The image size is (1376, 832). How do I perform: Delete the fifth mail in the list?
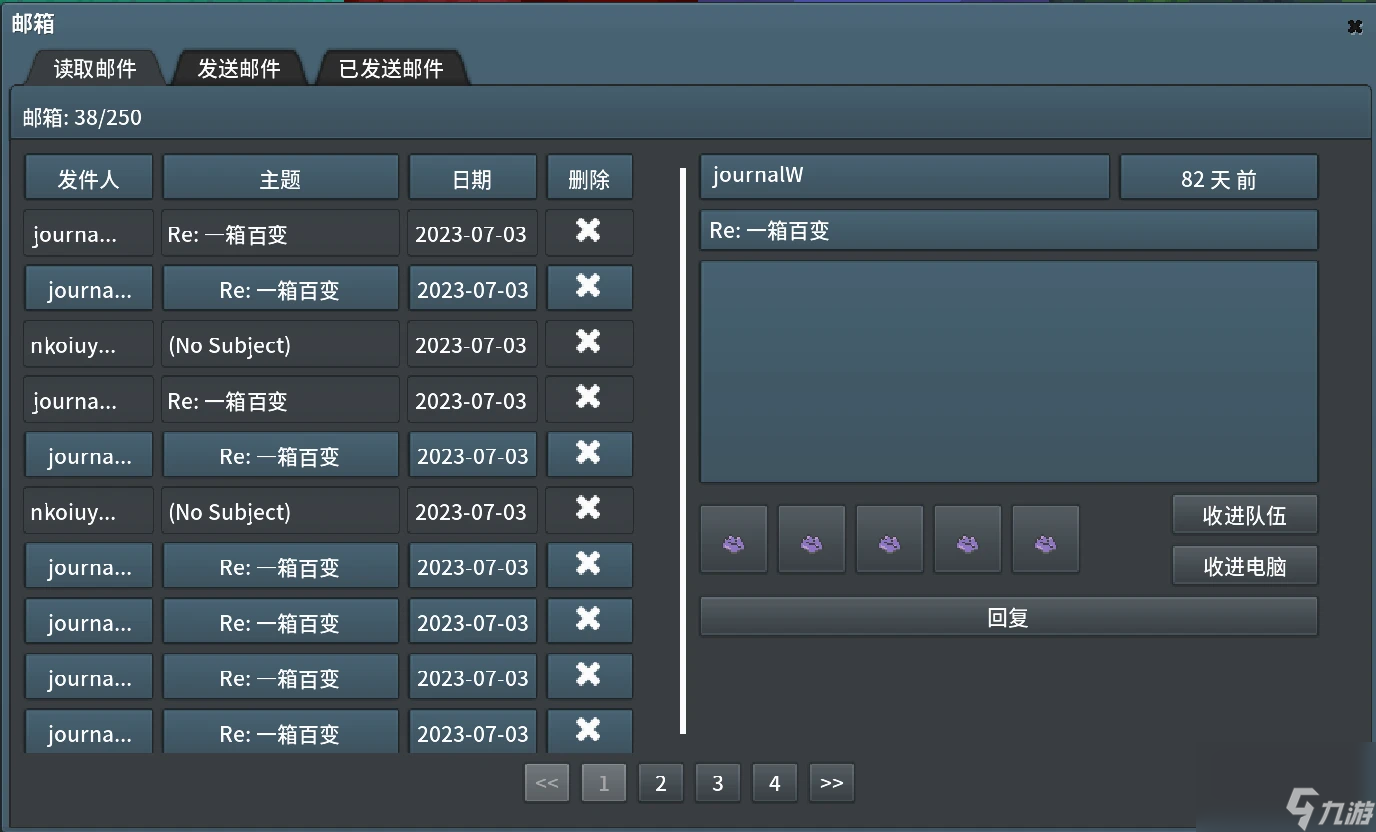click(589, 454)
